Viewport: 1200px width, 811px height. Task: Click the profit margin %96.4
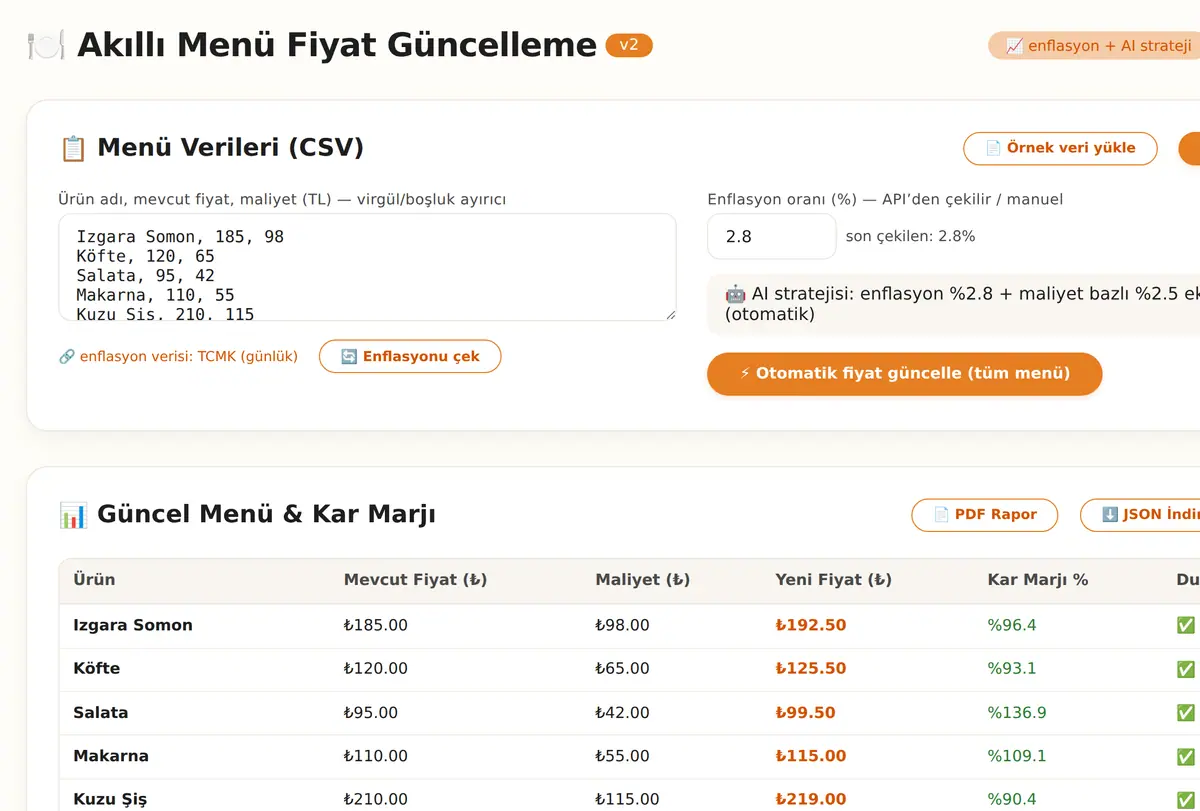coord(1012,625)
